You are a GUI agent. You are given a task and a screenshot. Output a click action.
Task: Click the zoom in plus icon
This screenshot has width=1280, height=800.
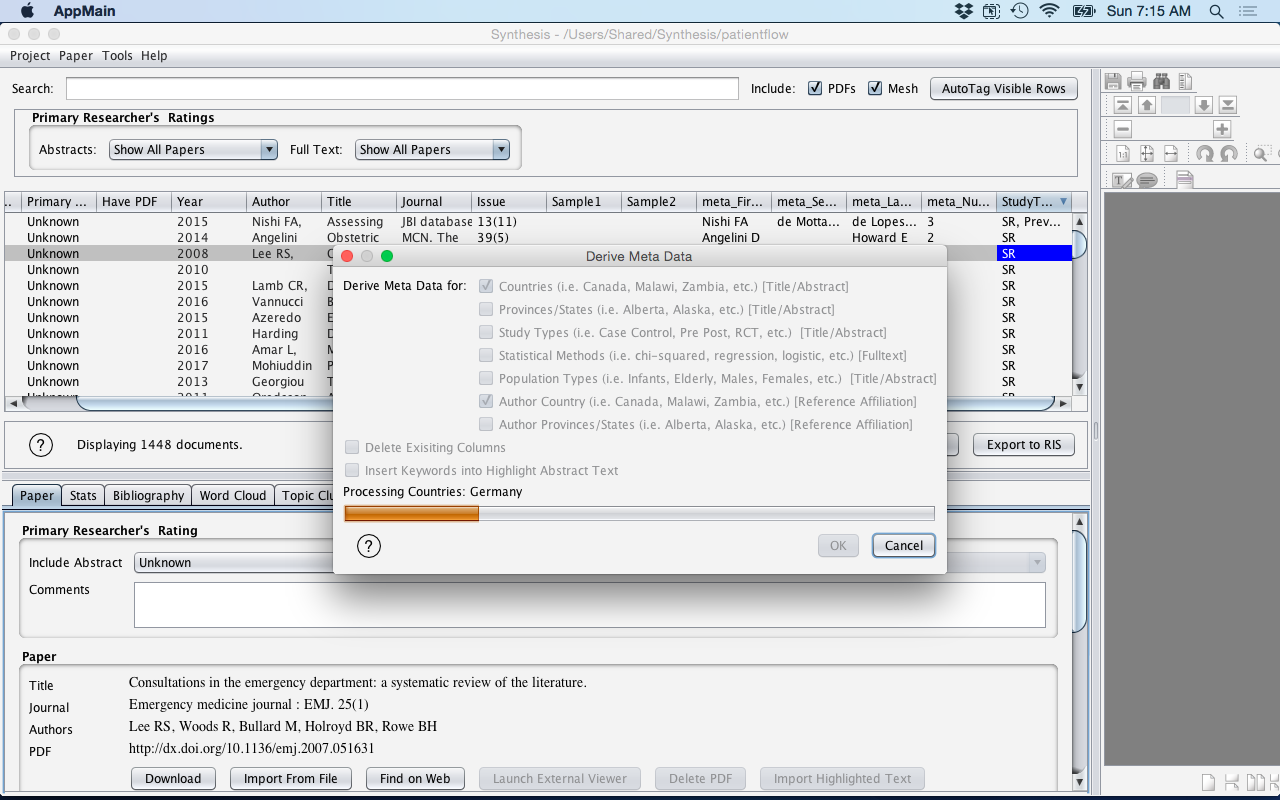click(1221, 129)
